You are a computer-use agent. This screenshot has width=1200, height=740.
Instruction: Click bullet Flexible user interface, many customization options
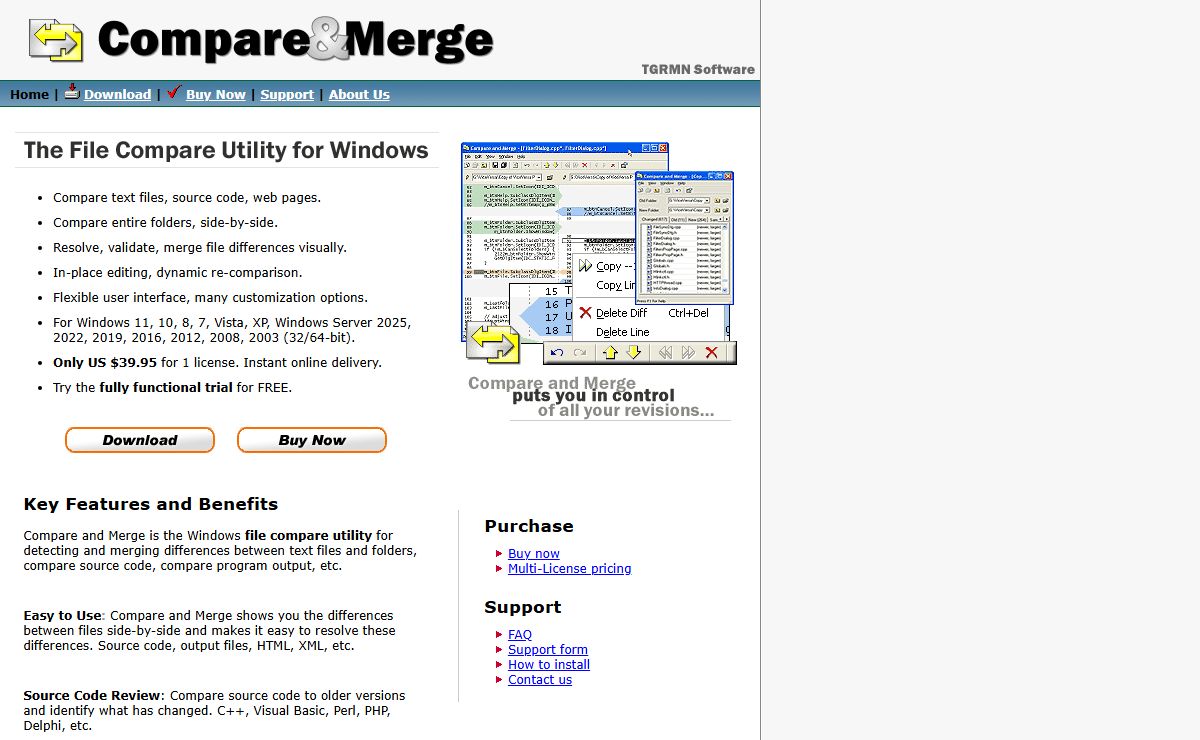tap(211, 297)
